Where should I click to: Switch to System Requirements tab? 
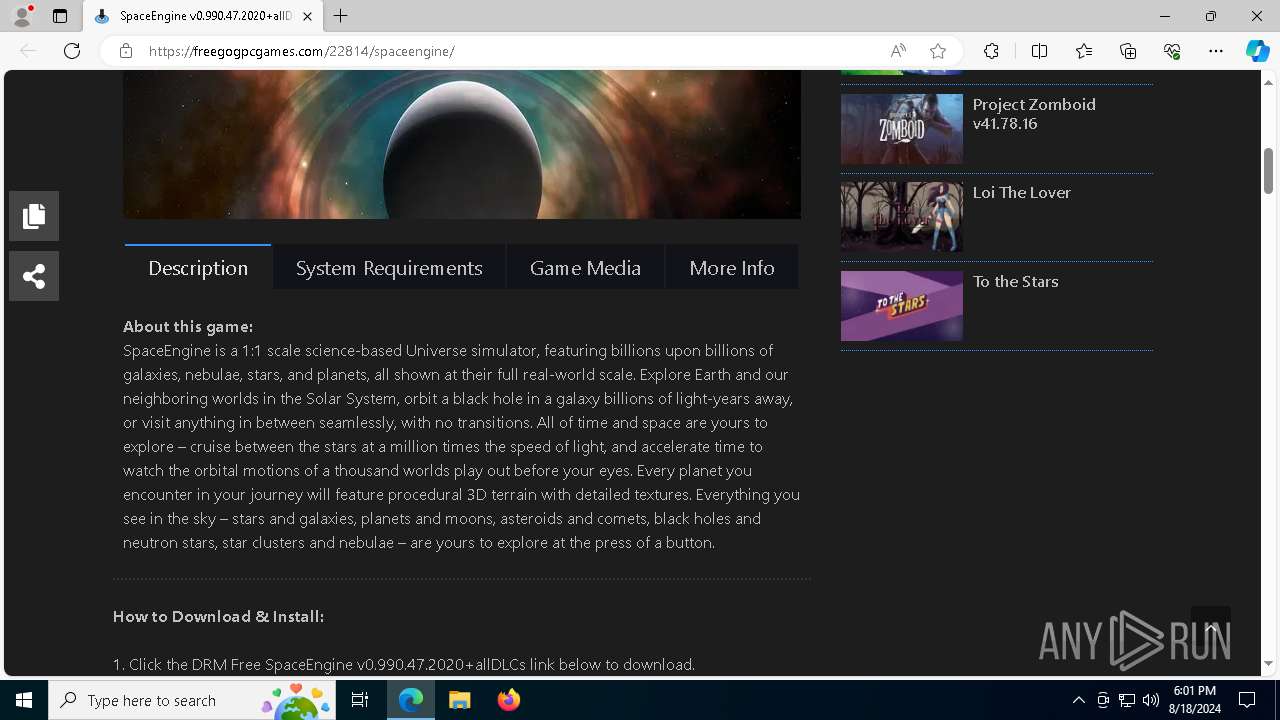389,267
